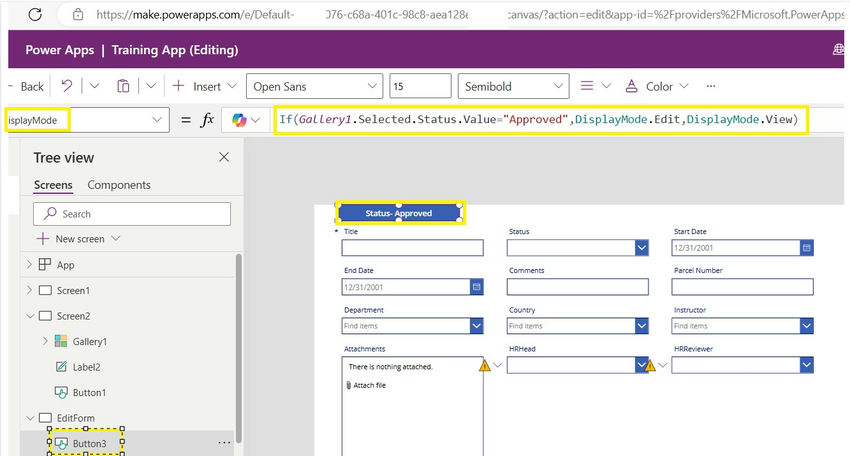The image size is (850, 456).
Task: Select Screen1 in the tree
Action: click(73, 291)
